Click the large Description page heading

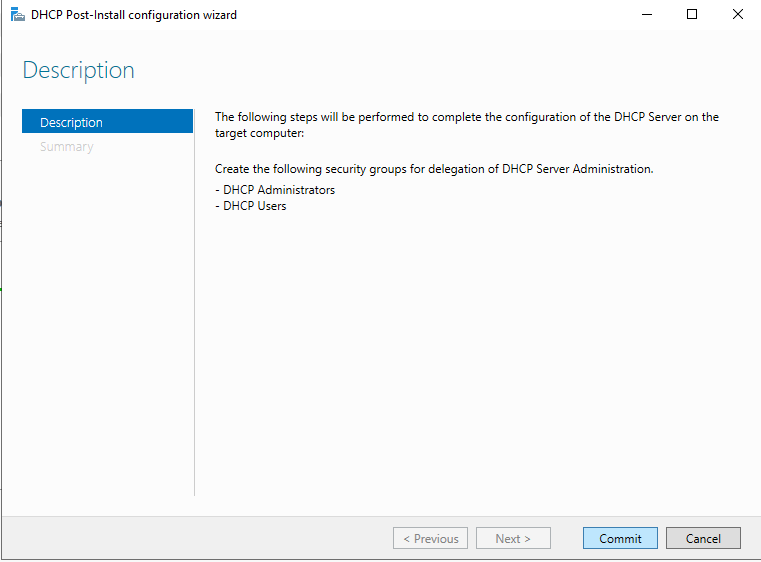(78, 70)
